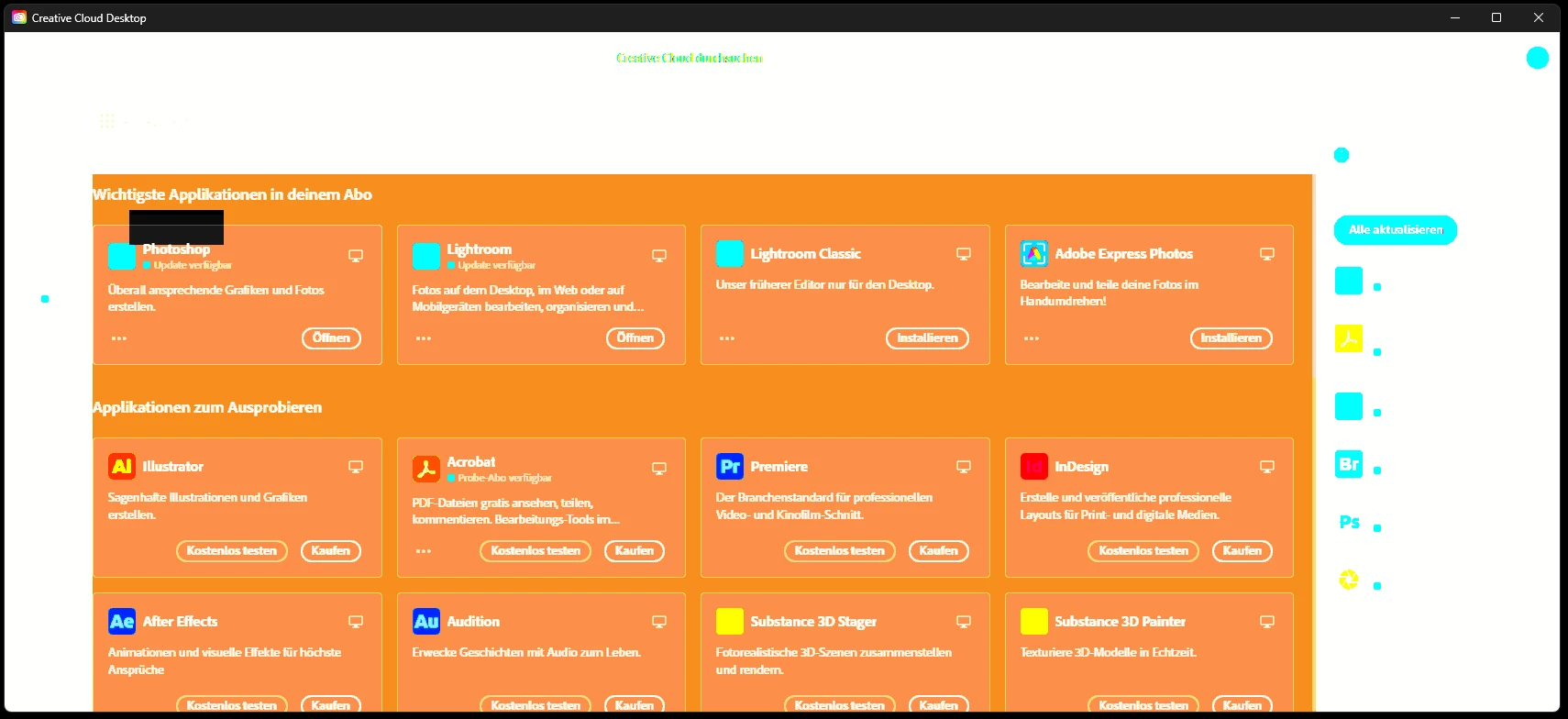Open the three-dot menu on the Lightroom card

(424, 338)
